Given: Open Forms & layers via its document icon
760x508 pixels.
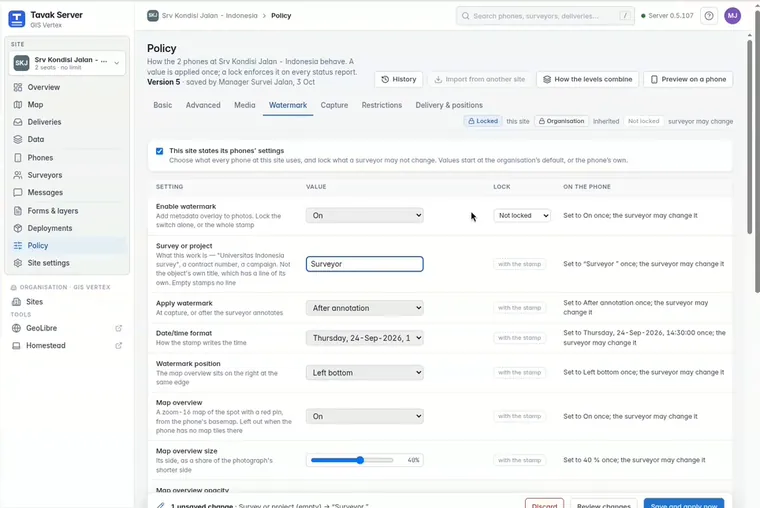Looking at the screenshot, I should [x=18, y=211].
